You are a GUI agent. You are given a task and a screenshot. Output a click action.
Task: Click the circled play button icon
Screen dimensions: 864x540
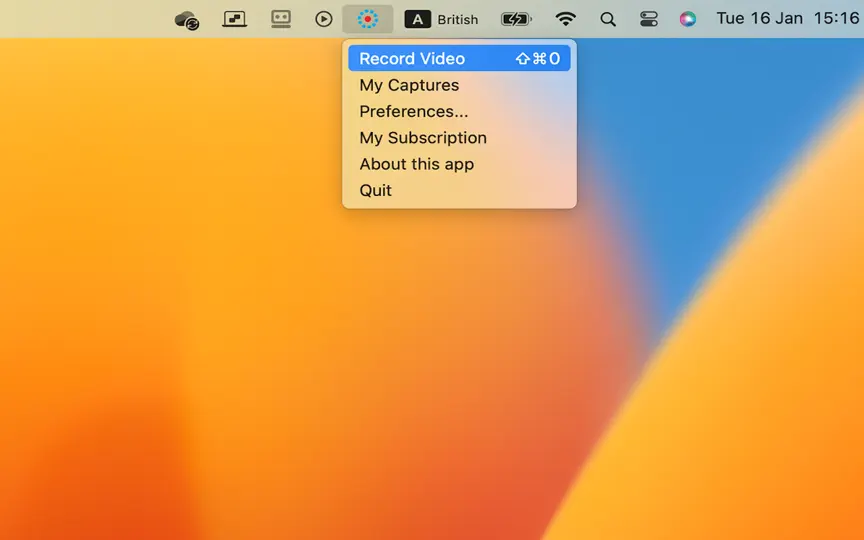(323, 19)
